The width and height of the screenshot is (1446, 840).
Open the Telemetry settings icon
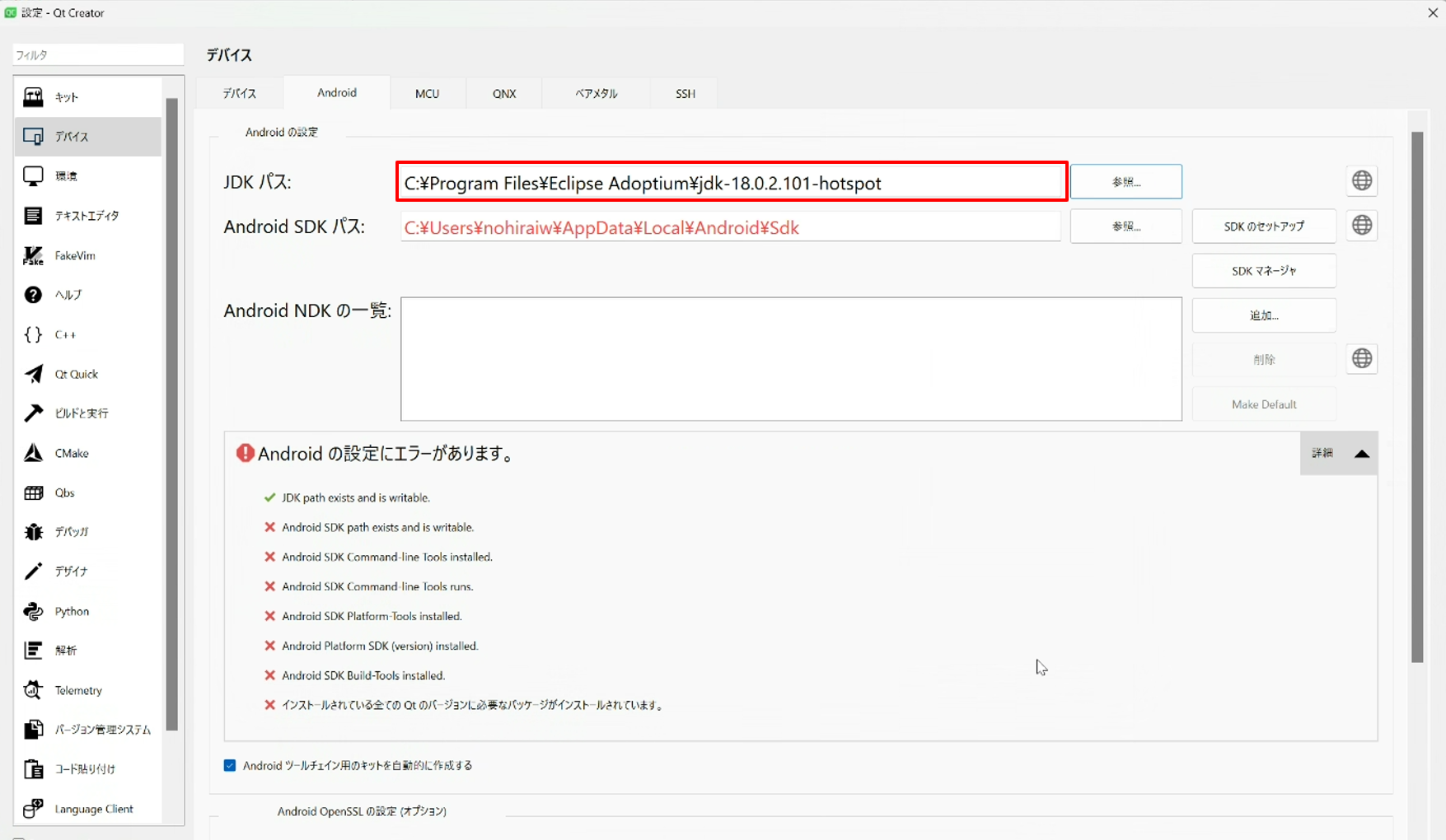pyautogui.click(x=33, y=690)
